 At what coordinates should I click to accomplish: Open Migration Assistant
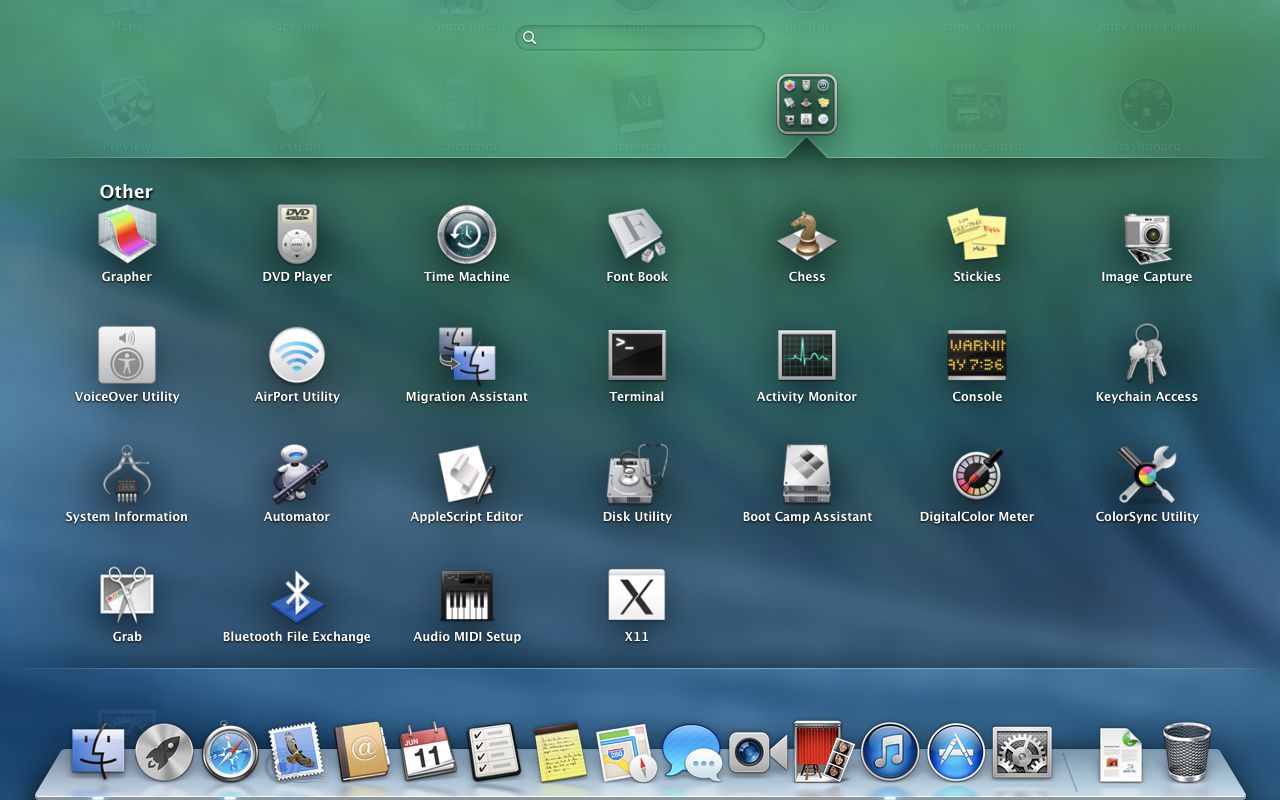click(x=467, y=355)
